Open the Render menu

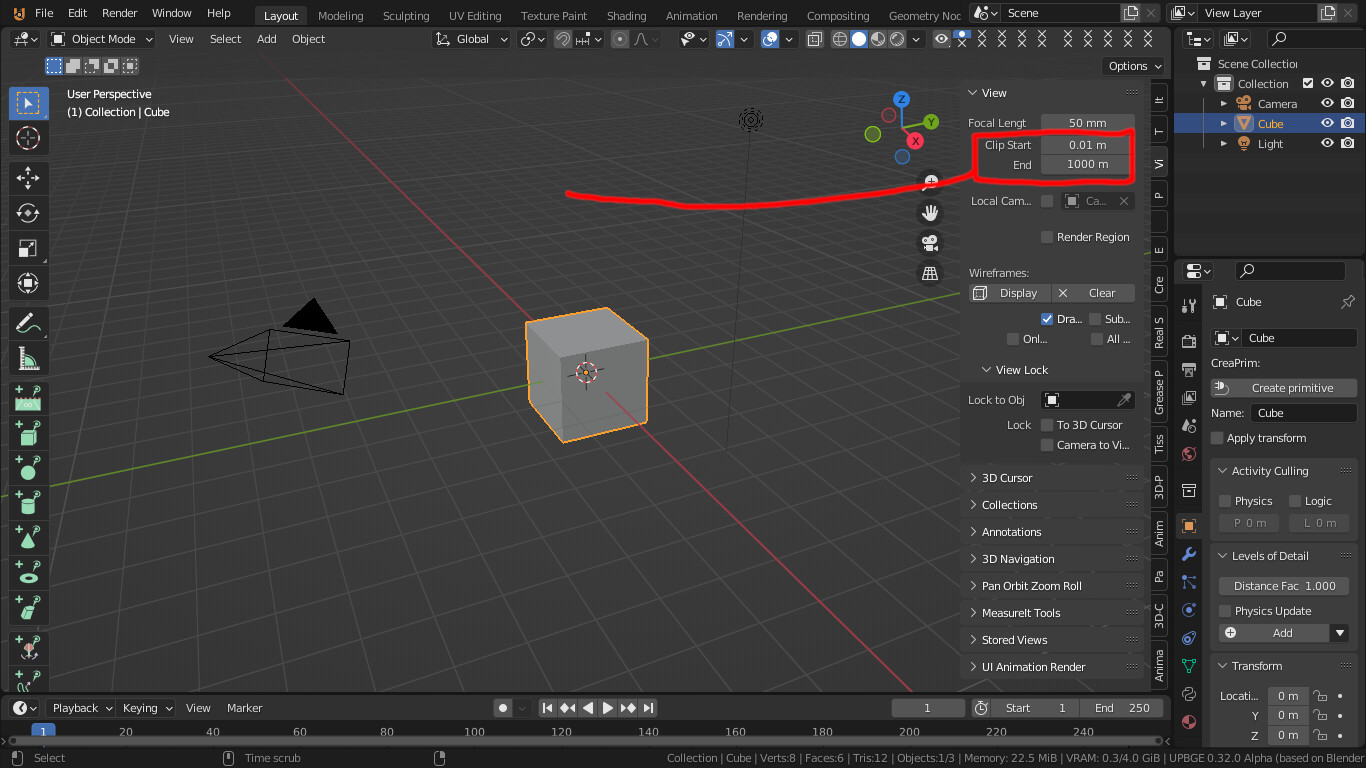pos(120,13)
